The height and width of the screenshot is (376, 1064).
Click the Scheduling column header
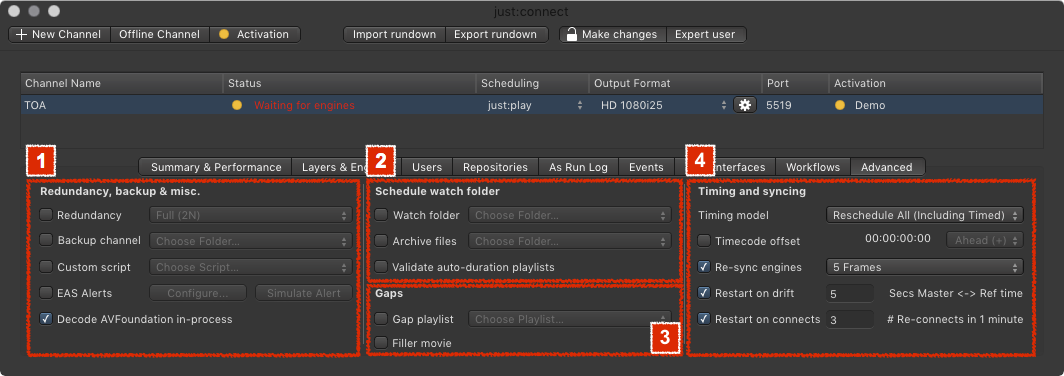(x=533, y=83)
